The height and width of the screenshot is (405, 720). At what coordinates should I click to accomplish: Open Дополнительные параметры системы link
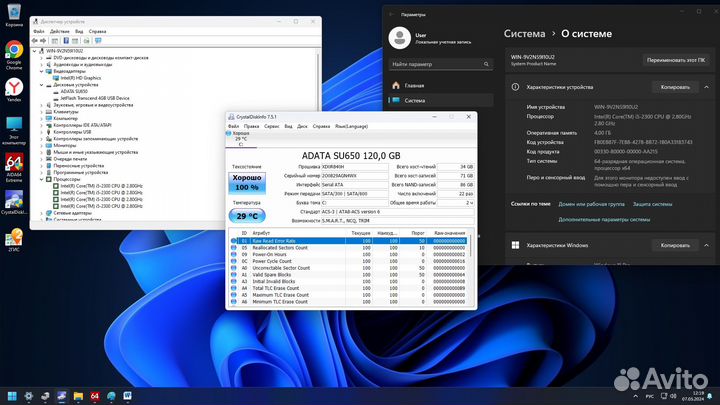[x=604, y=219]
